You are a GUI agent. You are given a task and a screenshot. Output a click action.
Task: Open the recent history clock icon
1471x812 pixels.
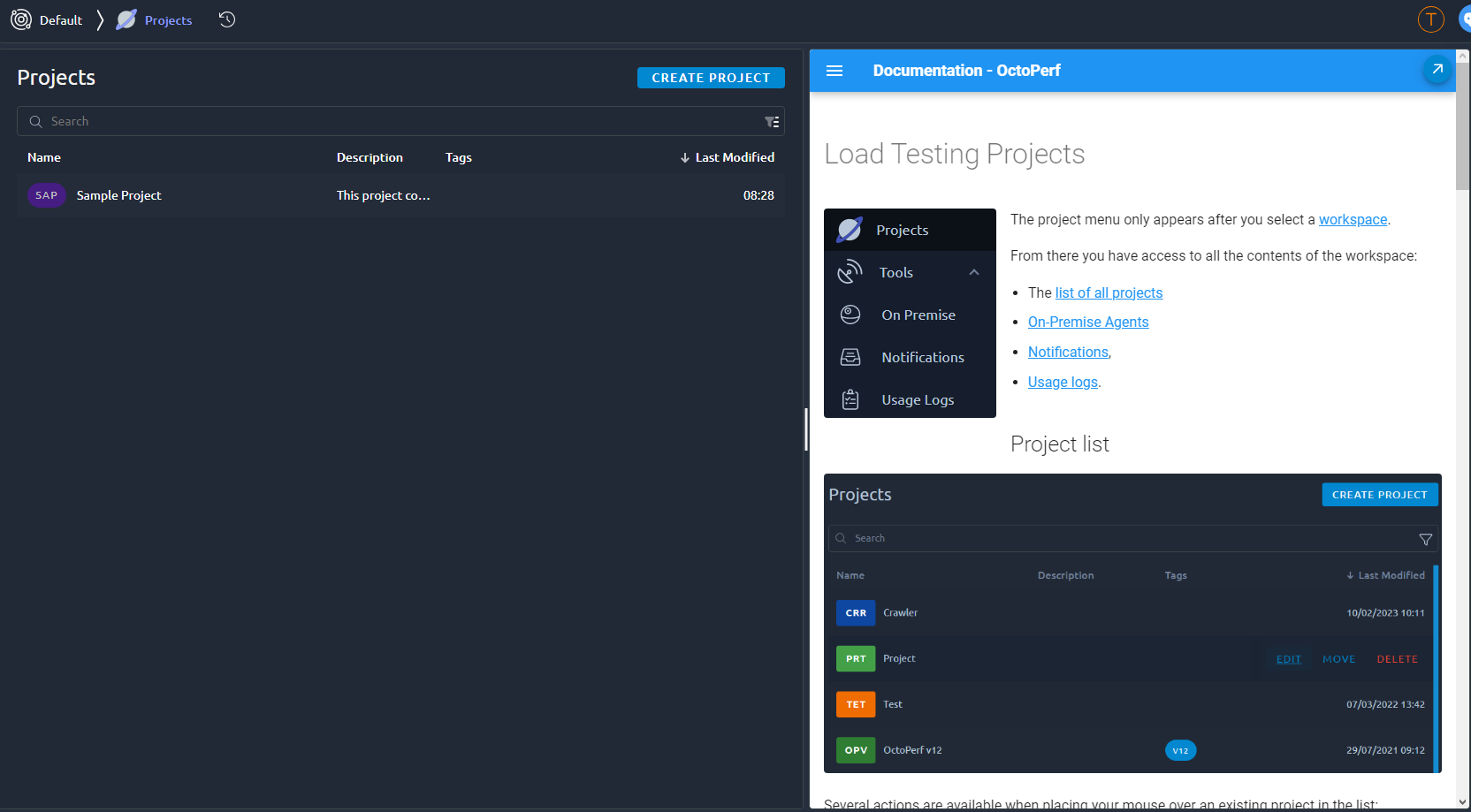tap(227, 19)
